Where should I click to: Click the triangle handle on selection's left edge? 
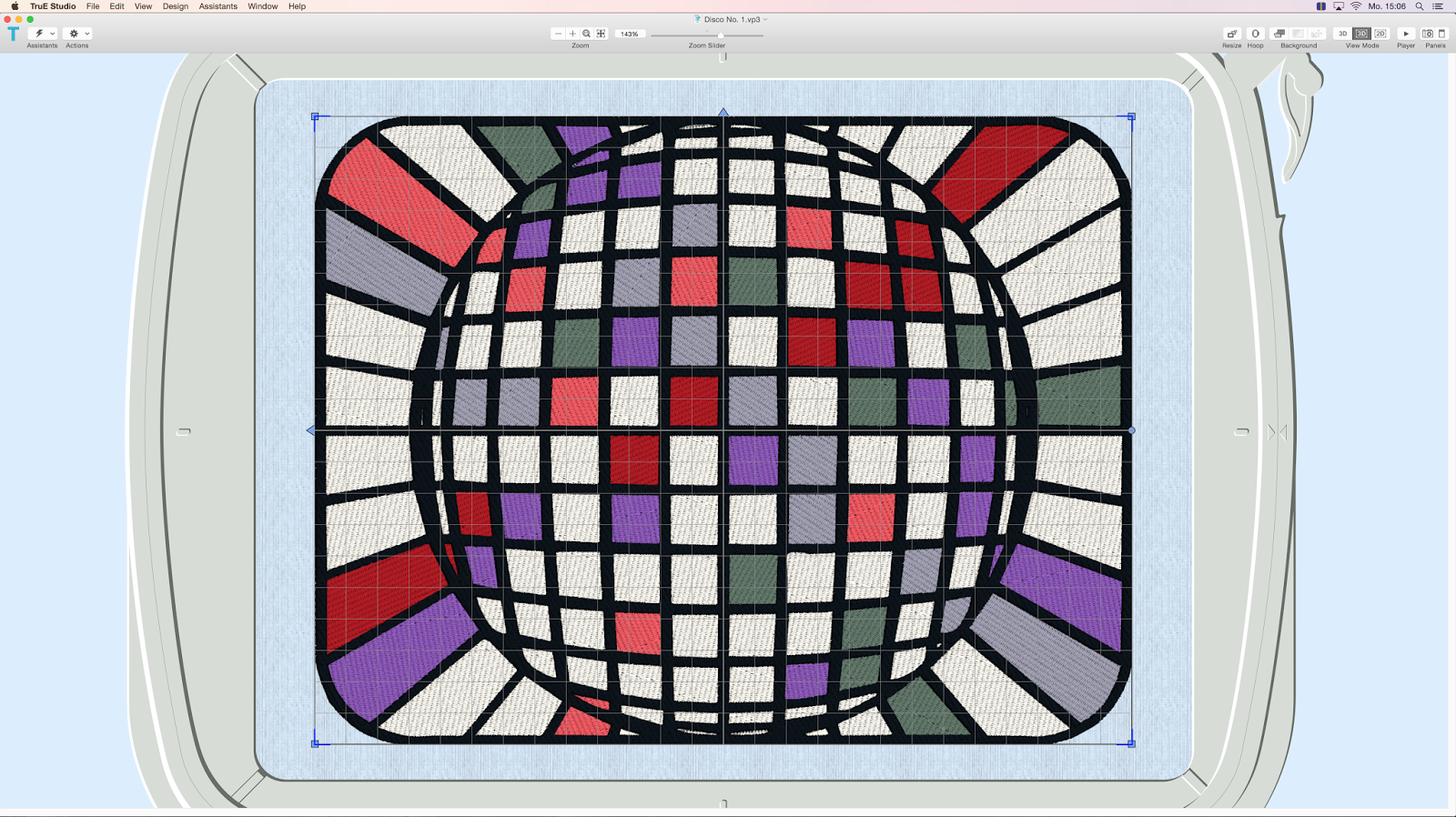[x=310, y=430]
